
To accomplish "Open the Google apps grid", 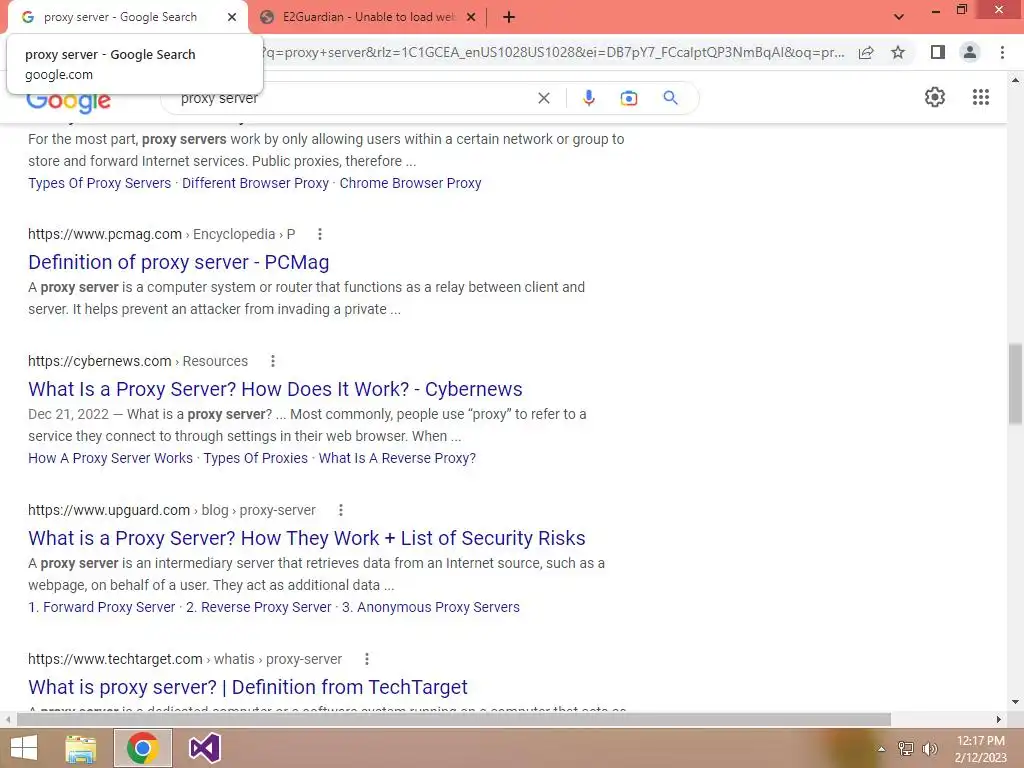I will coord(980,97).
